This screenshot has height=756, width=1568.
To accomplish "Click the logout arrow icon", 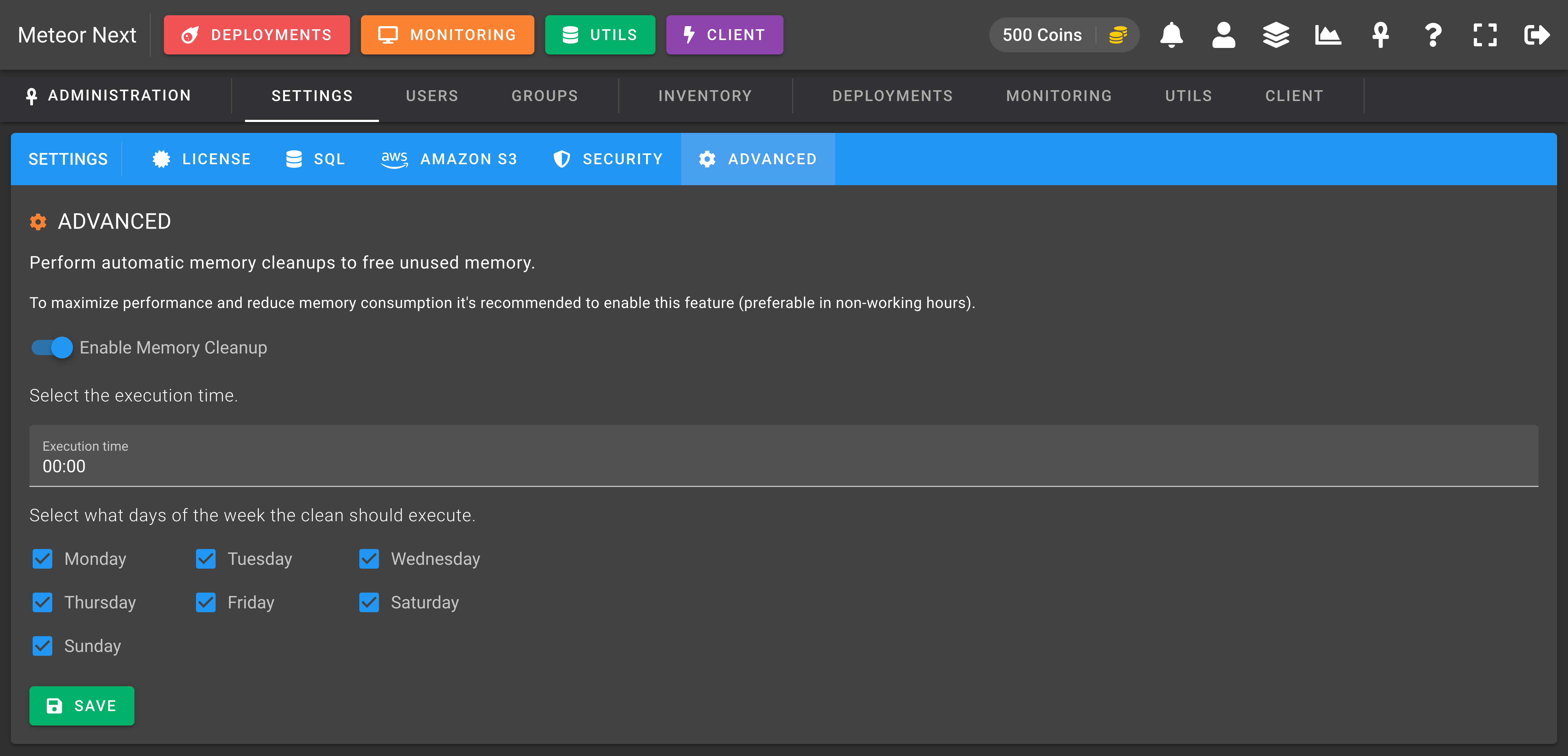I will tap(1537, 35).
